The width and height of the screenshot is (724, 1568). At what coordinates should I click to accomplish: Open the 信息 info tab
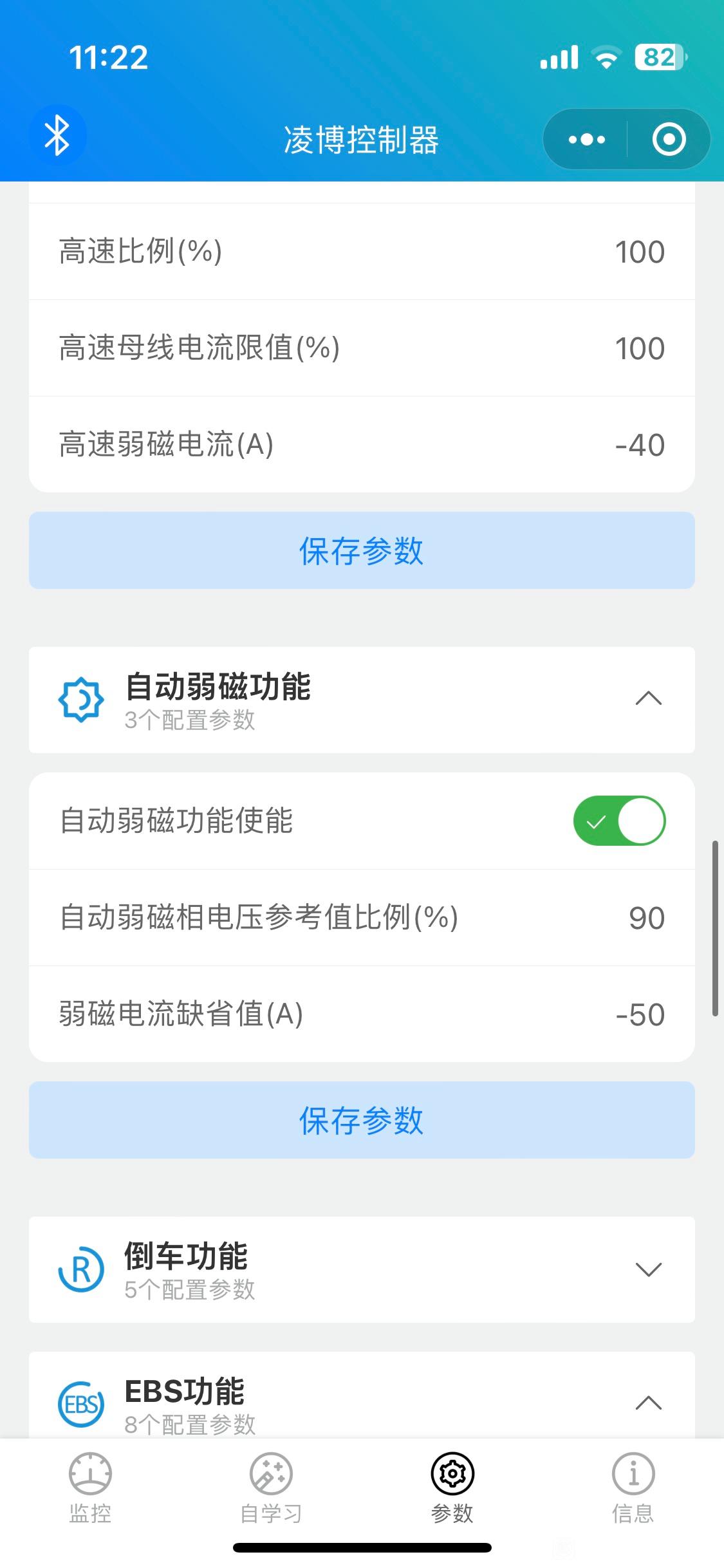pyautogui.click(x=633, y=1488)
